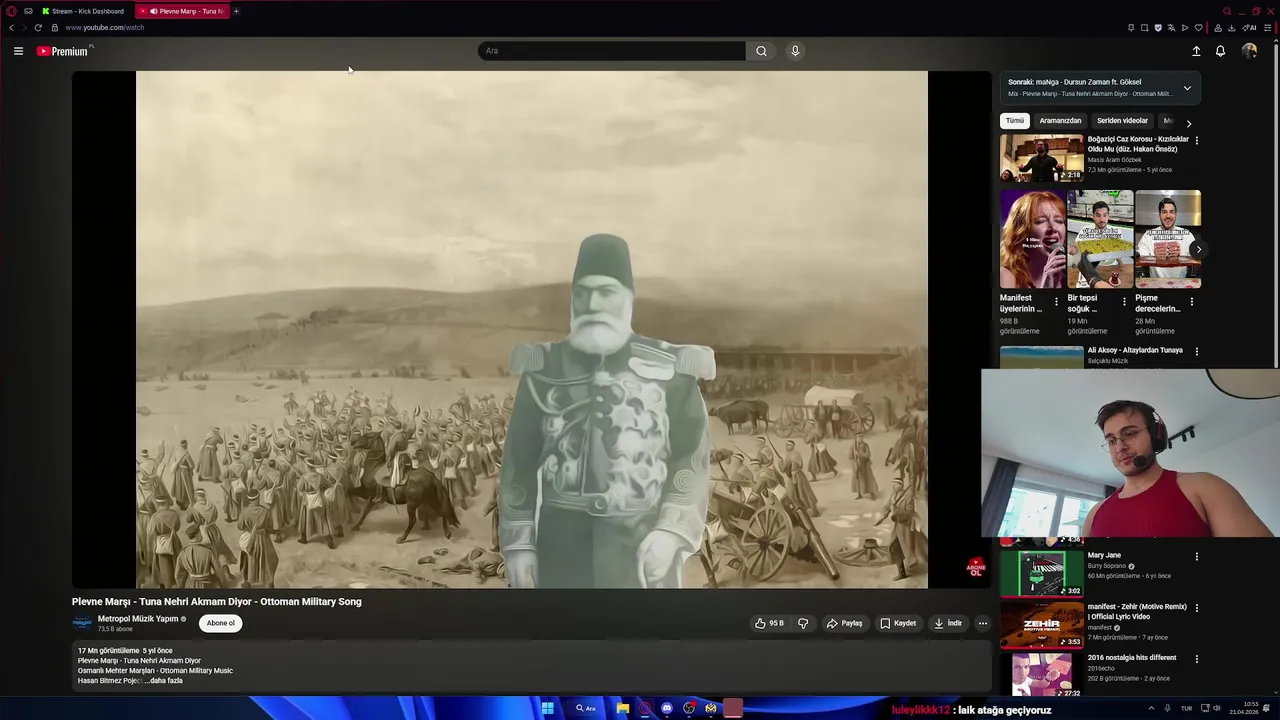
Task: Open YouTube notifications bell
Action: pyautogui.click(x=1220, y=51)
